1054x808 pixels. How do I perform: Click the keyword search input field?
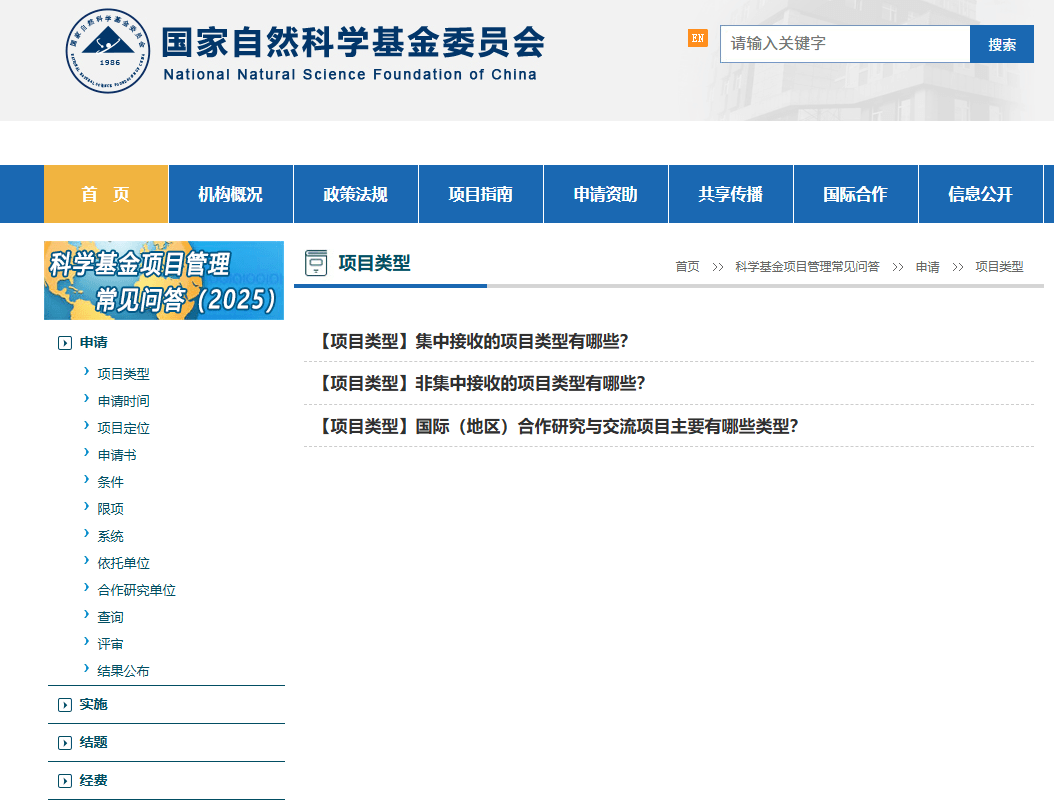(844, 44)
